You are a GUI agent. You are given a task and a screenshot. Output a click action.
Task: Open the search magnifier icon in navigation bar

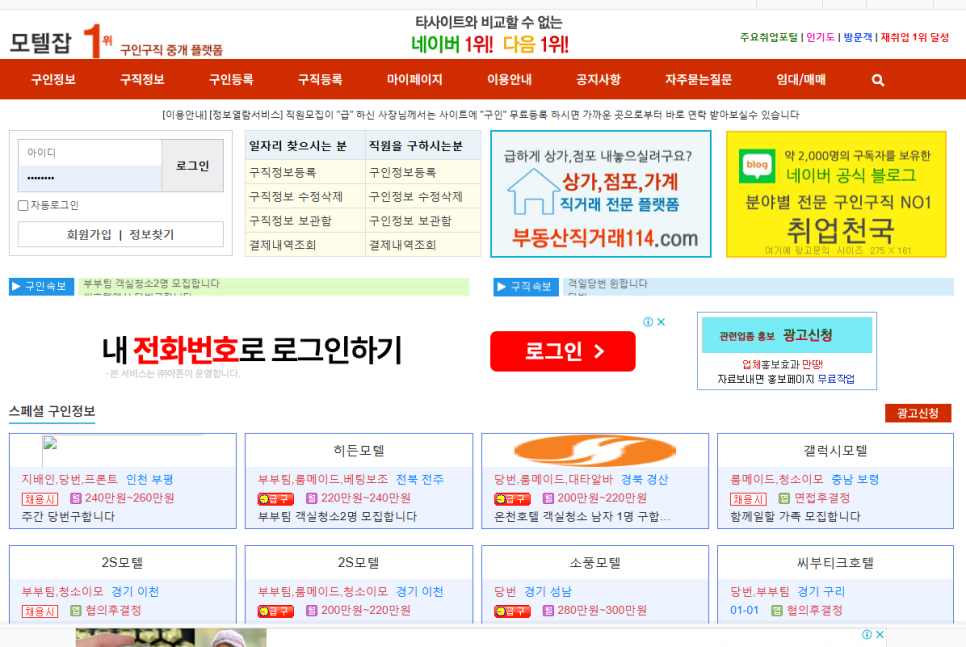coord(878,80)
